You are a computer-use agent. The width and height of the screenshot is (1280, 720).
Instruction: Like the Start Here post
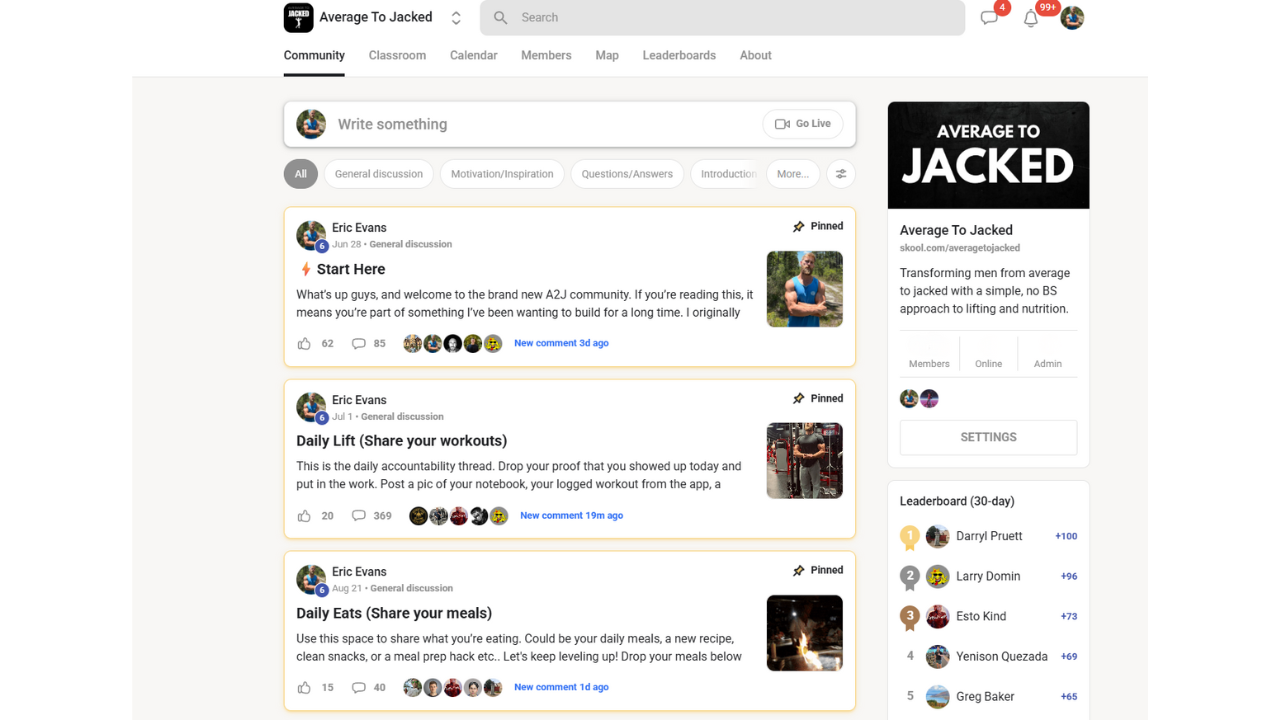click(304, 343)
